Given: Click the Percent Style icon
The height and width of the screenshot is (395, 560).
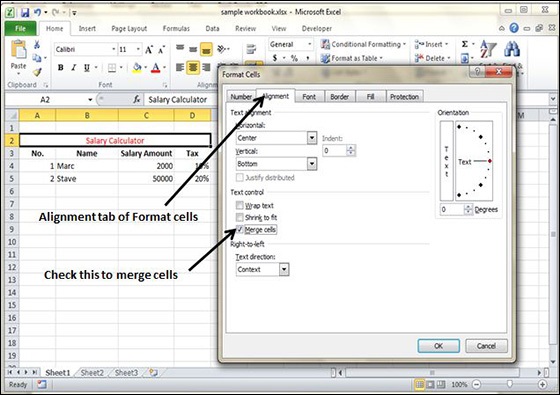Looking at the screenshot, I should [294, 58].
